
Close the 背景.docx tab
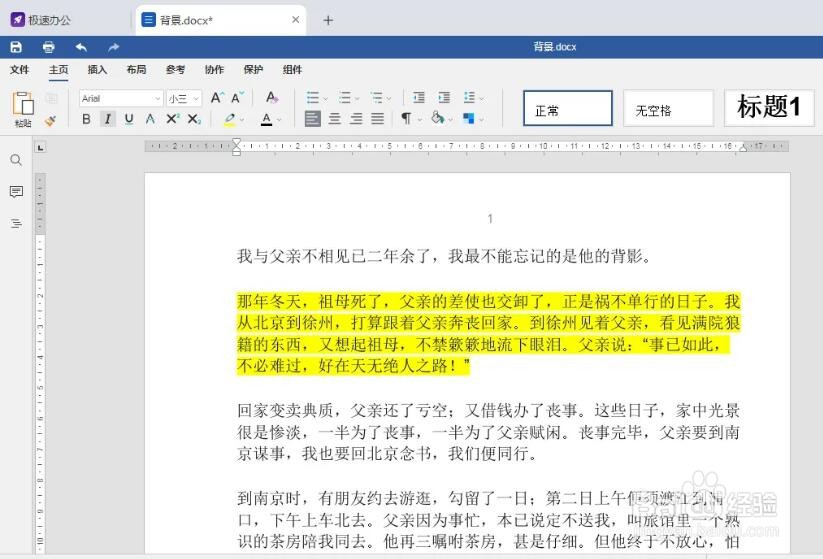point(296,19)
